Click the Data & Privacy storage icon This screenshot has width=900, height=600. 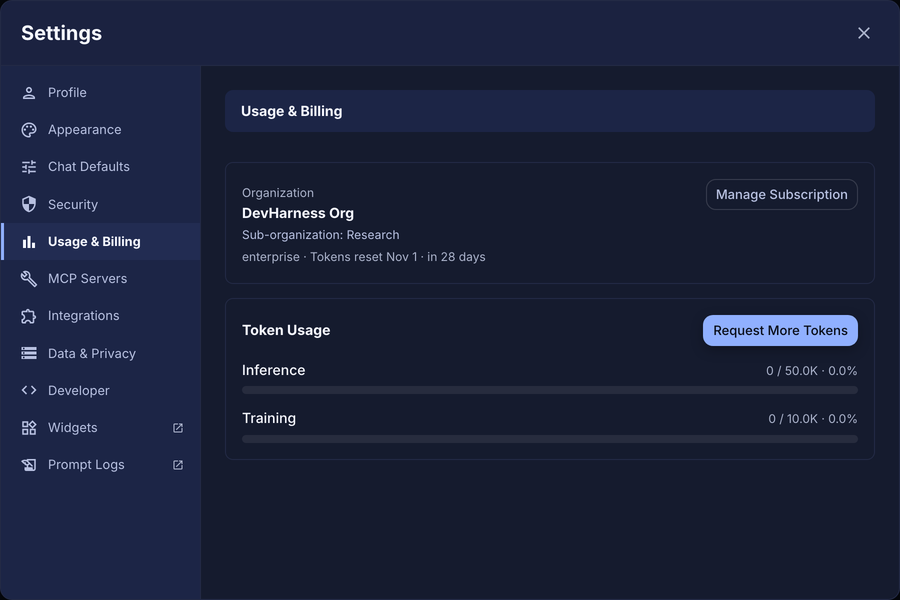(x=29, y=353)
